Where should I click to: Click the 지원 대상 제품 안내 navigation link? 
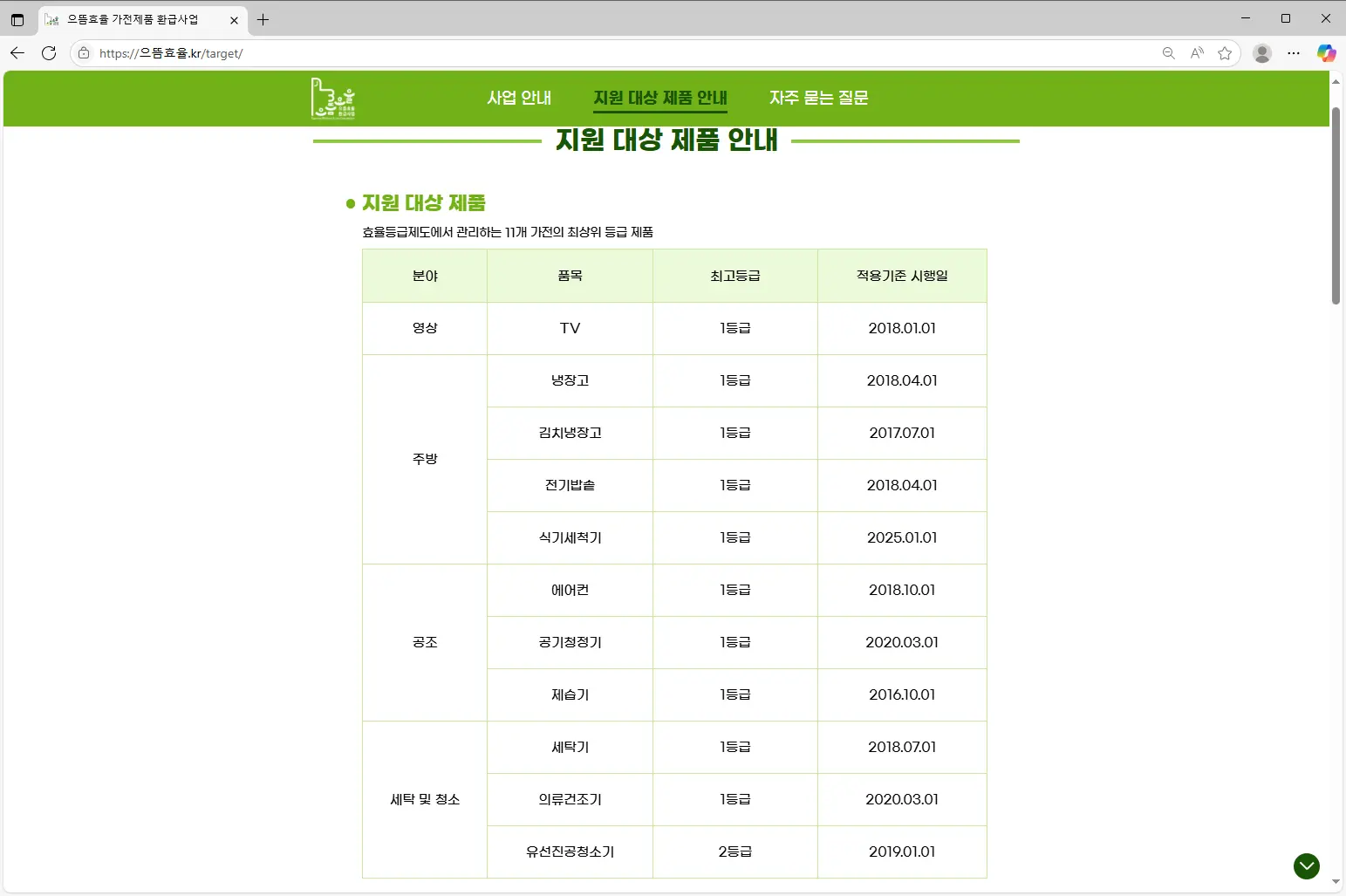pyautogui.click(x=660, y=98)
